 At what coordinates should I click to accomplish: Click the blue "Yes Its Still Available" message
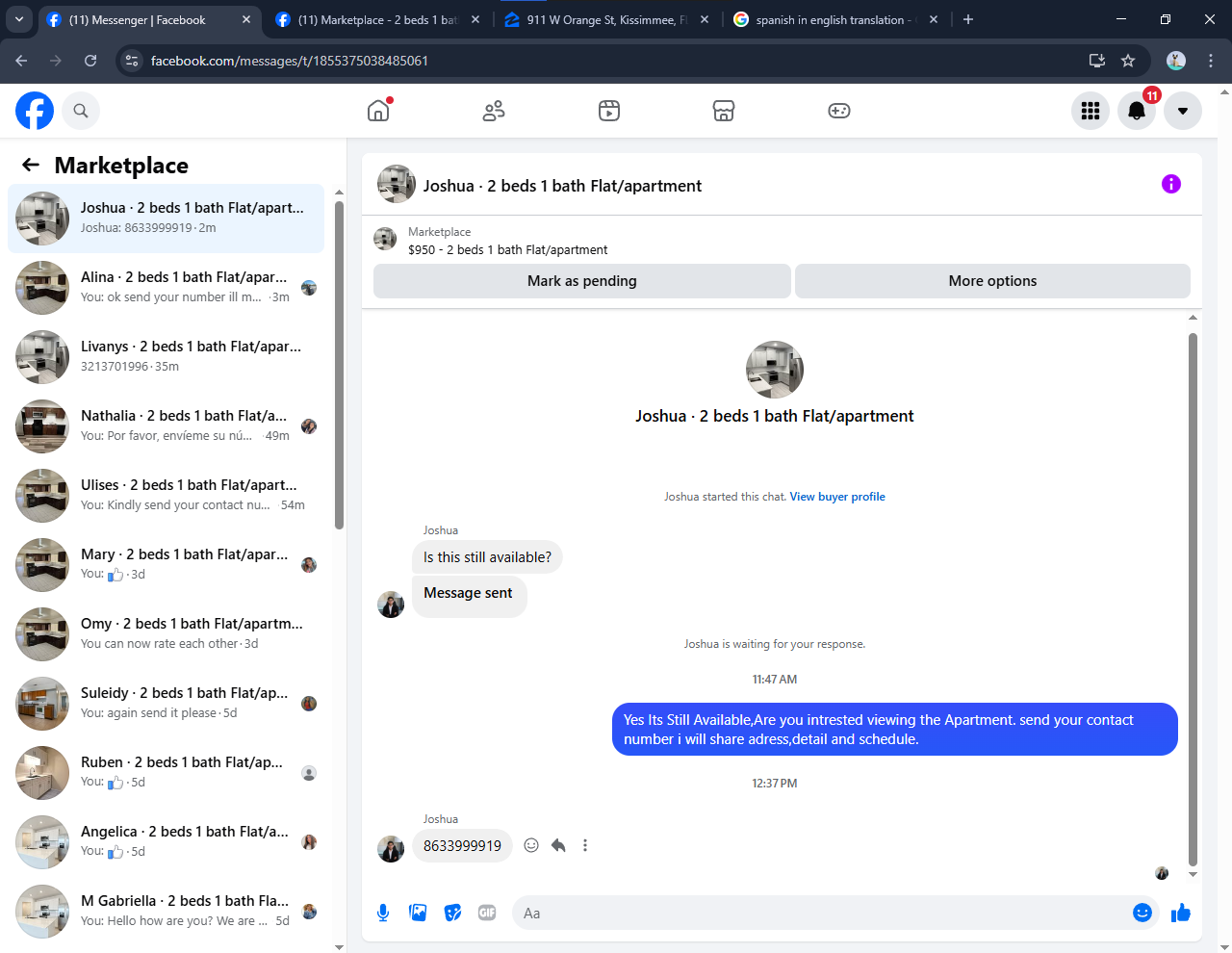[x=895, y=730]
